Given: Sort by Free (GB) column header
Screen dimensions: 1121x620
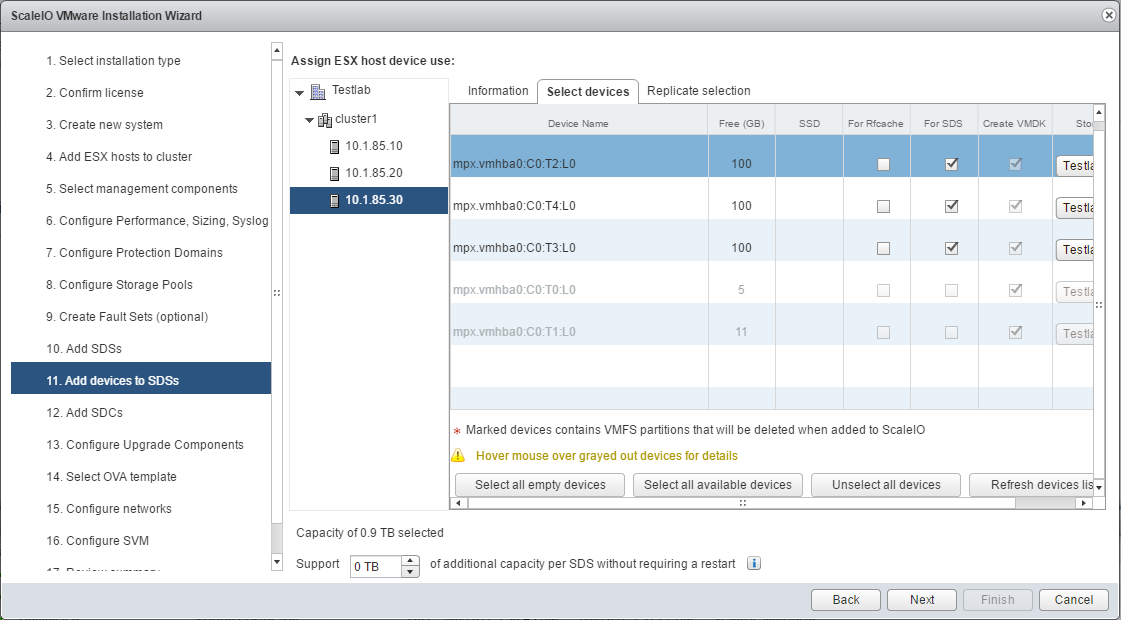Looking at the screenshot, I should click(741, 124).
